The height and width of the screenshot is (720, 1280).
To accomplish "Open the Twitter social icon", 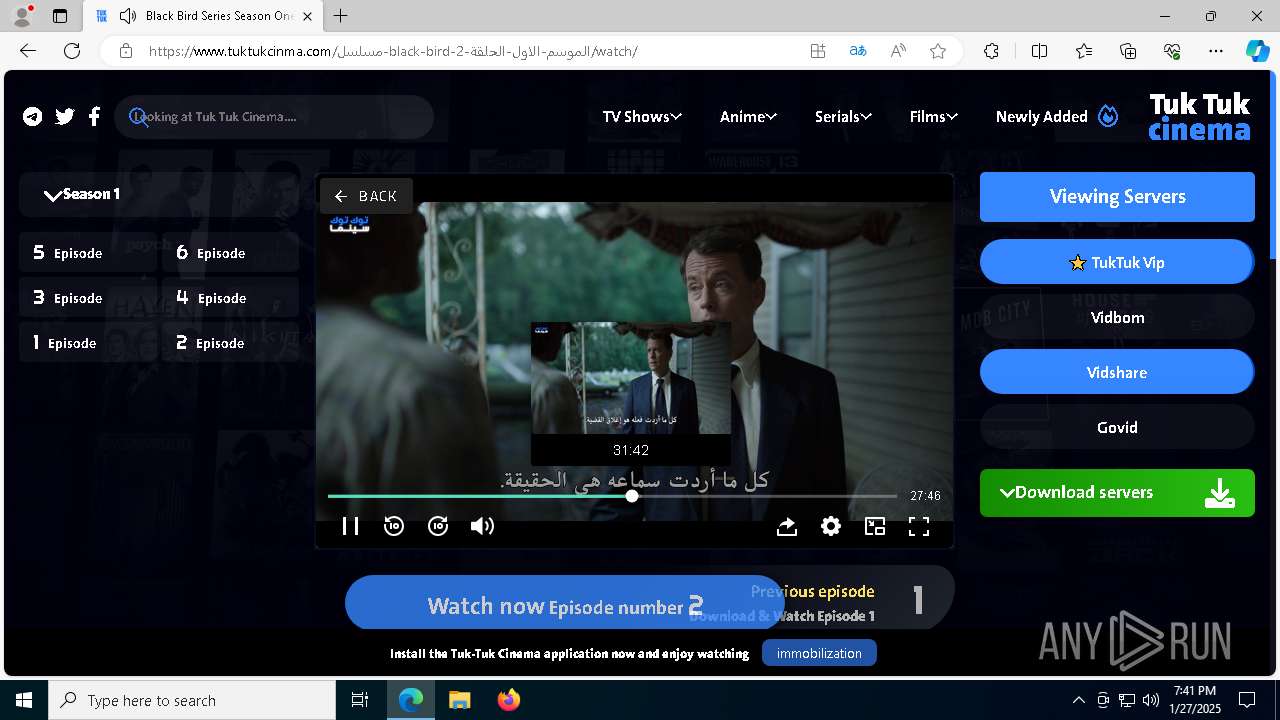I will [x=65, y=117].
